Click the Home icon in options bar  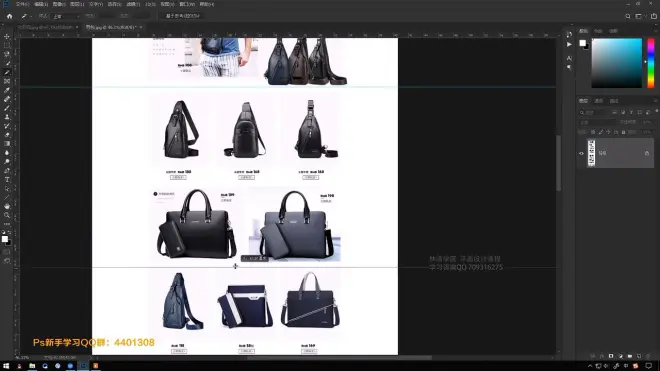[x=9, y=16]
